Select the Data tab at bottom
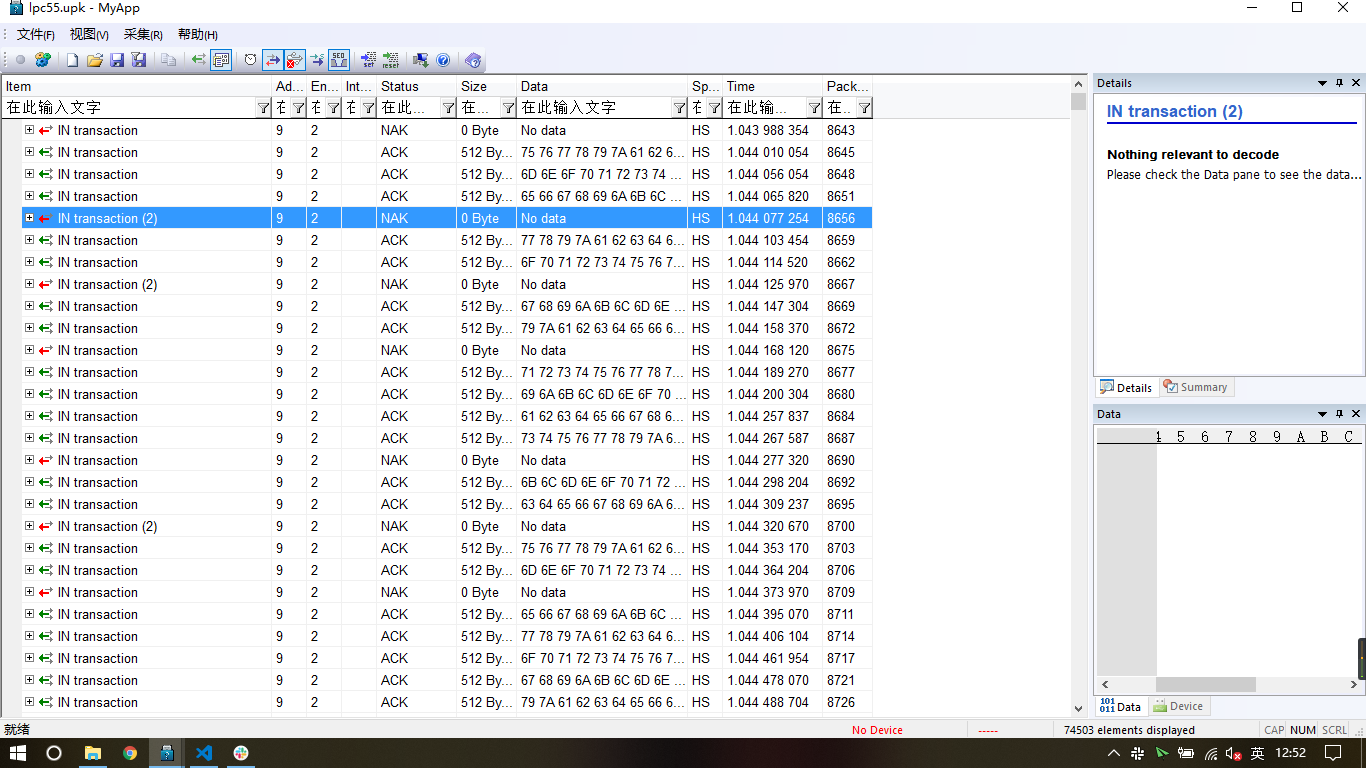This screenshot has height=768, width=1366. coord(1121,706)
